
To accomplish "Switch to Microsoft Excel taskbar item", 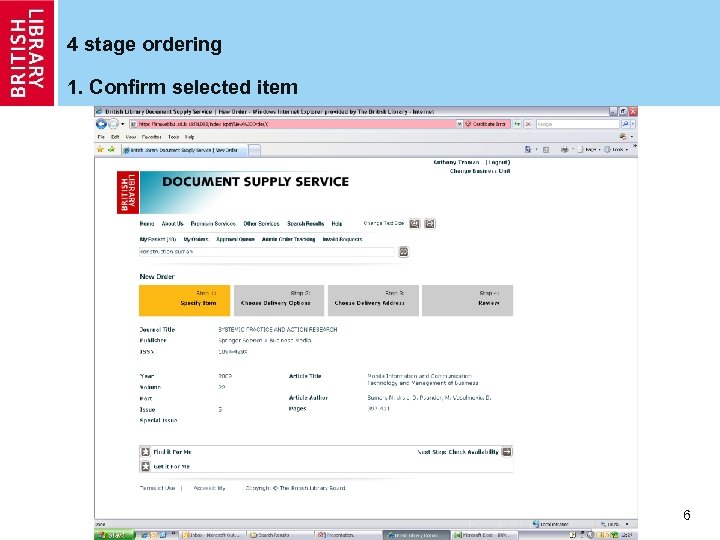I will coord(484,535).
